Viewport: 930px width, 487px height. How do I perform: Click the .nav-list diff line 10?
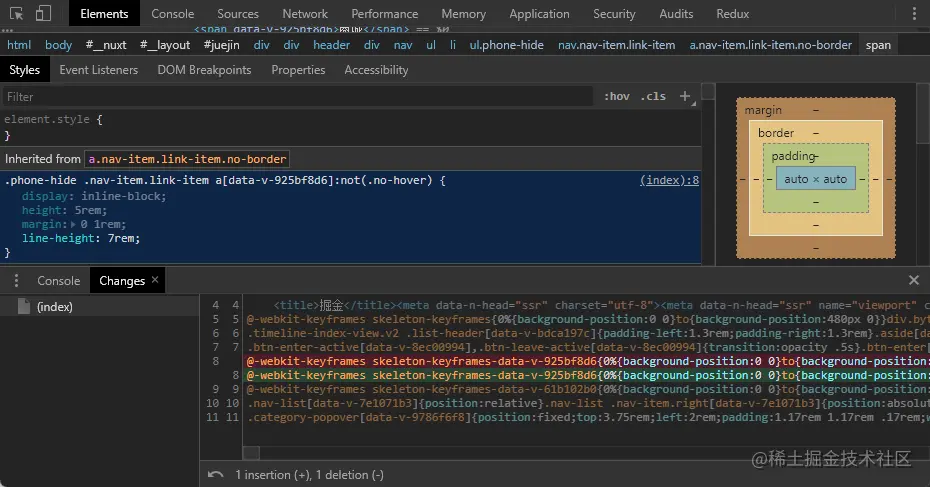(586, 403)
